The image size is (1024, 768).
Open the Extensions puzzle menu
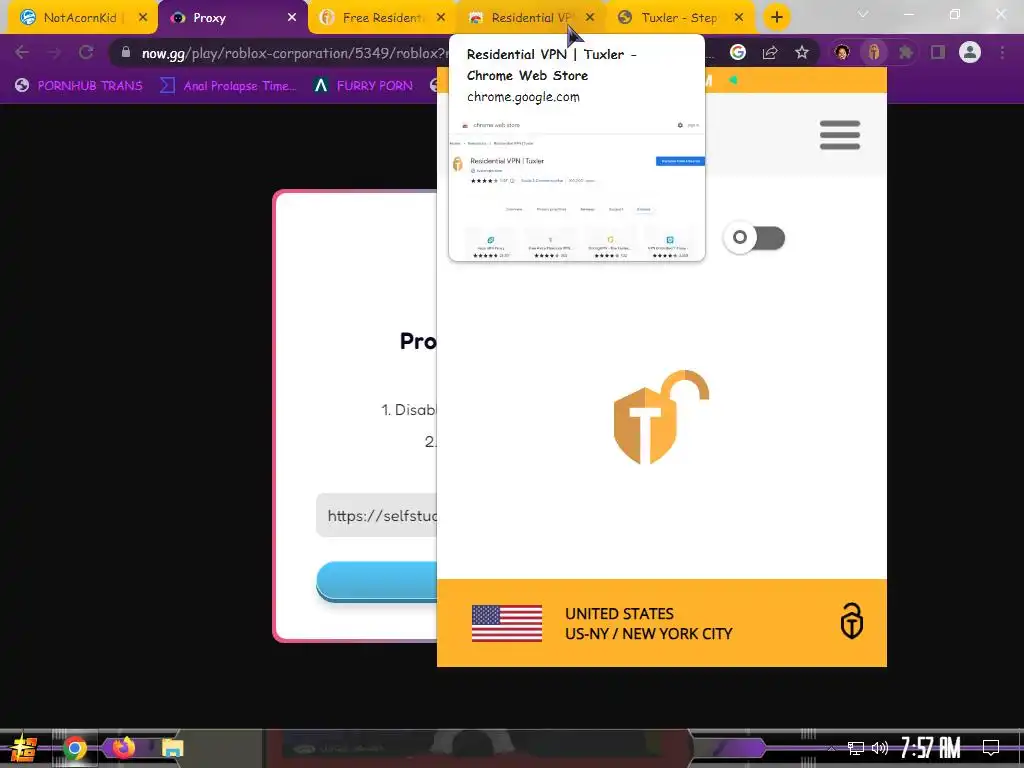[906, 52]
